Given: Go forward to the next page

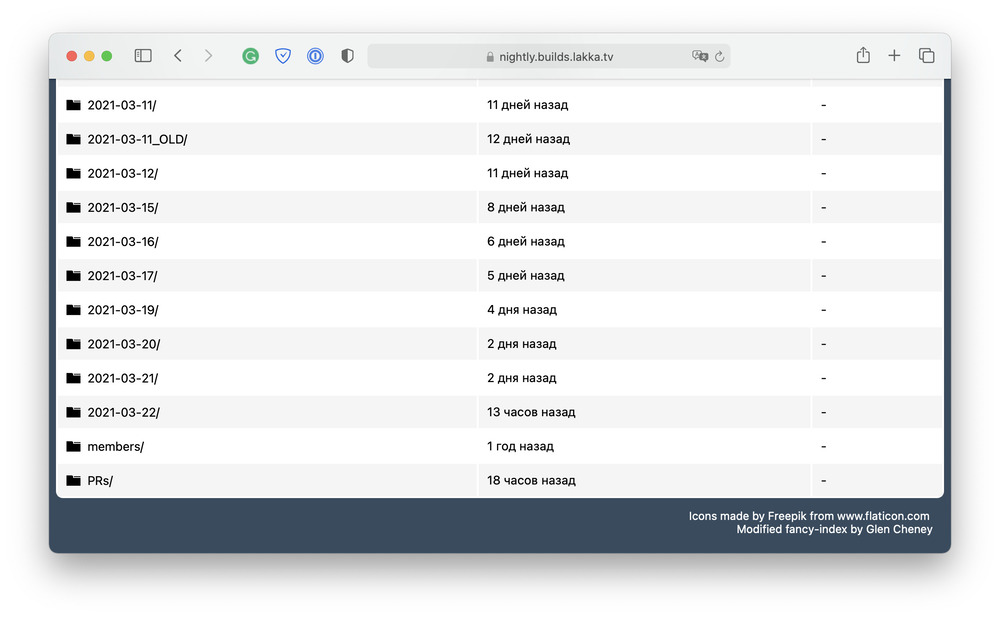Looking at the screenshot, I should click(x=208, y=56).
